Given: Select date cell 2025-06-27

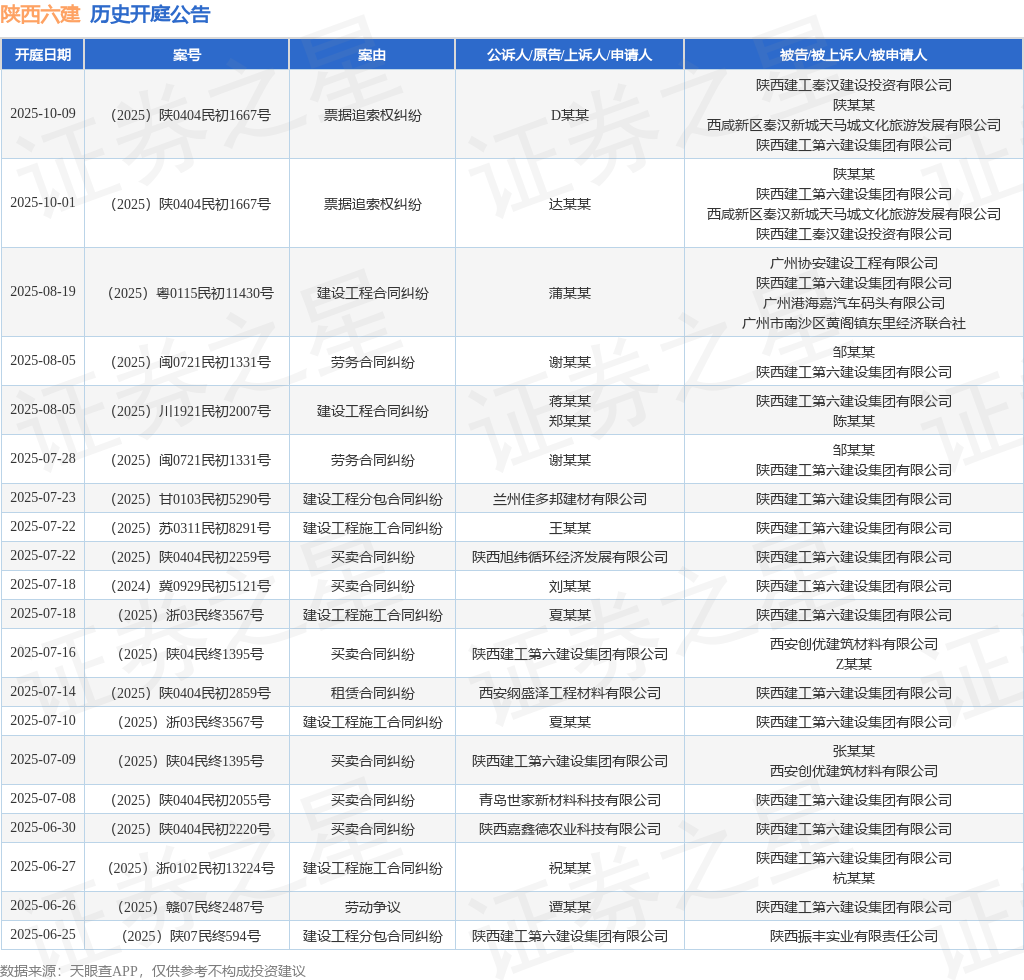Looking at the screenshot, I should click(43, 866).
